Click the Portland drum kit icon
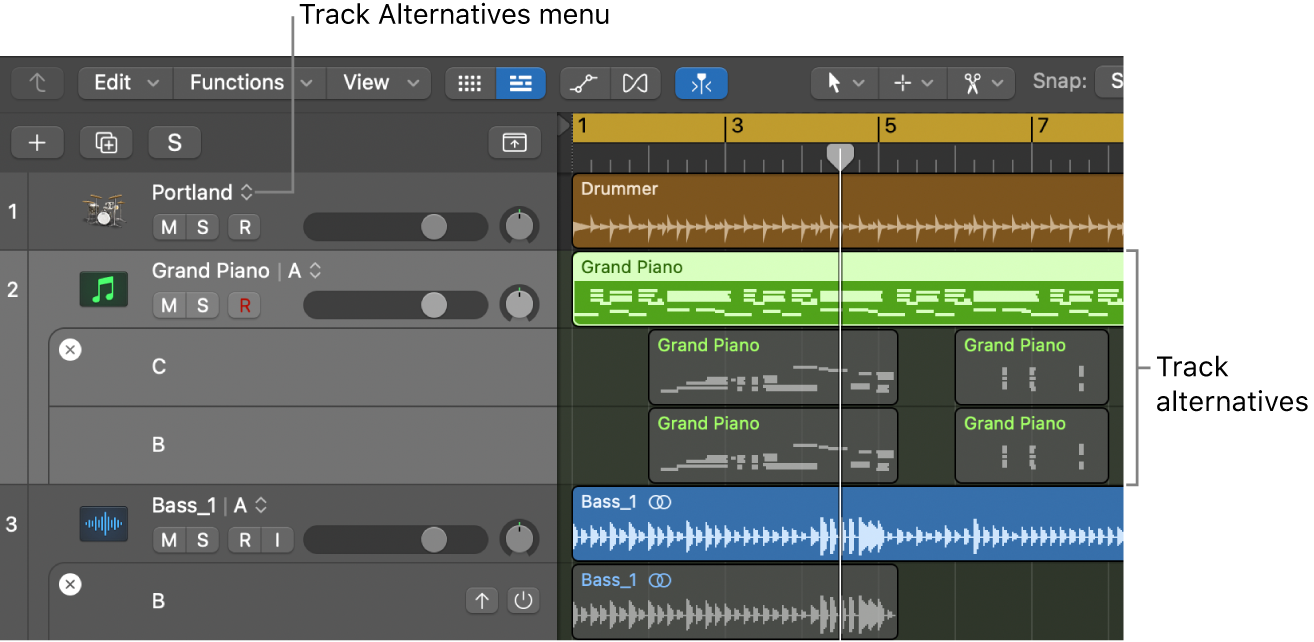This screenshot has width=1314, height=642. point(104,211)
